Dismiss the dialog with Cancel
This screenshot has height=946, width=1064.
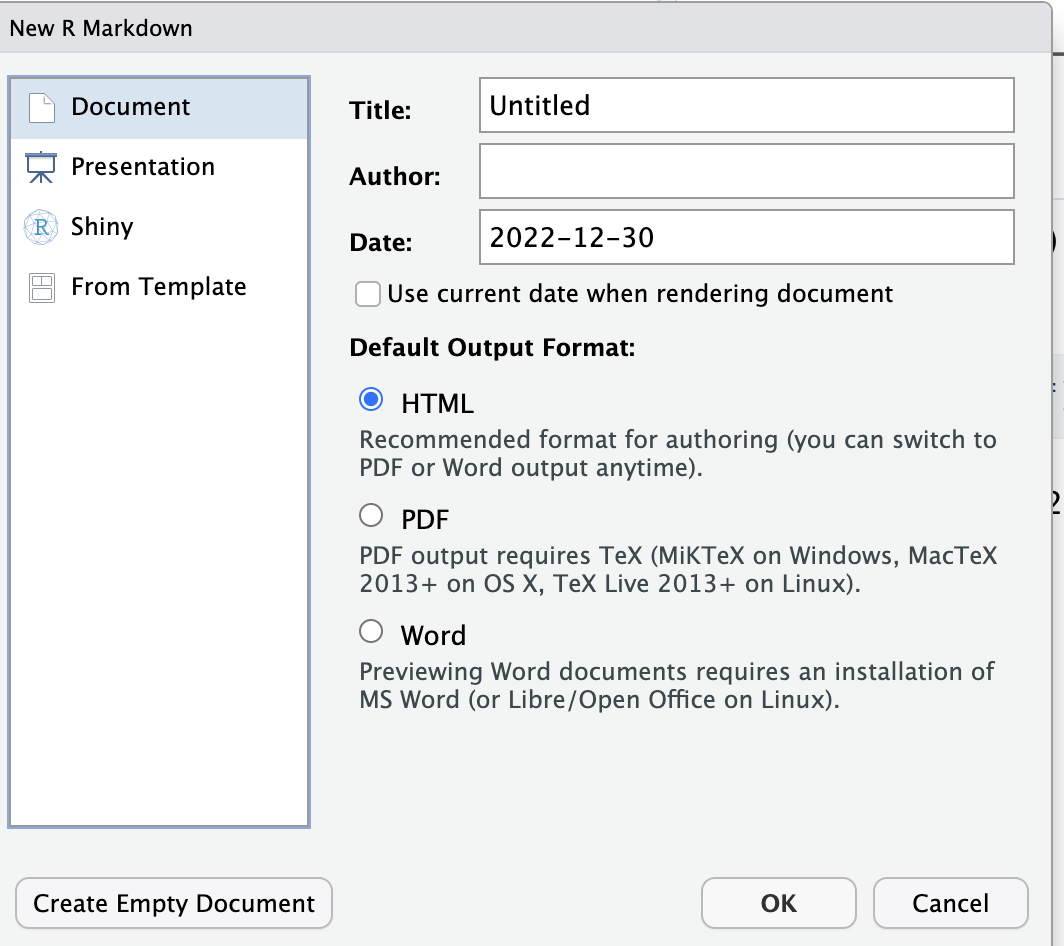click(950, 903)
